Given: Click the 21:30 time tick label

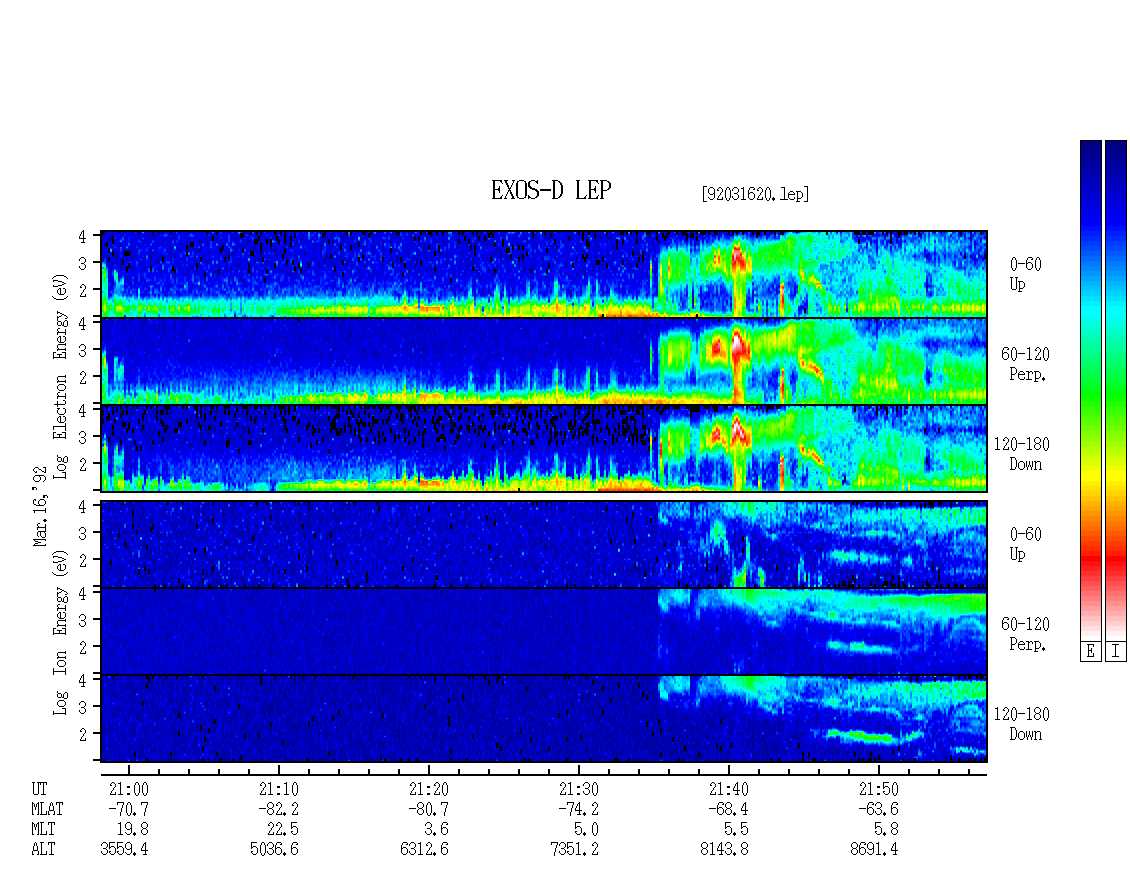Looking at the screenshot, I should (579, 789).
